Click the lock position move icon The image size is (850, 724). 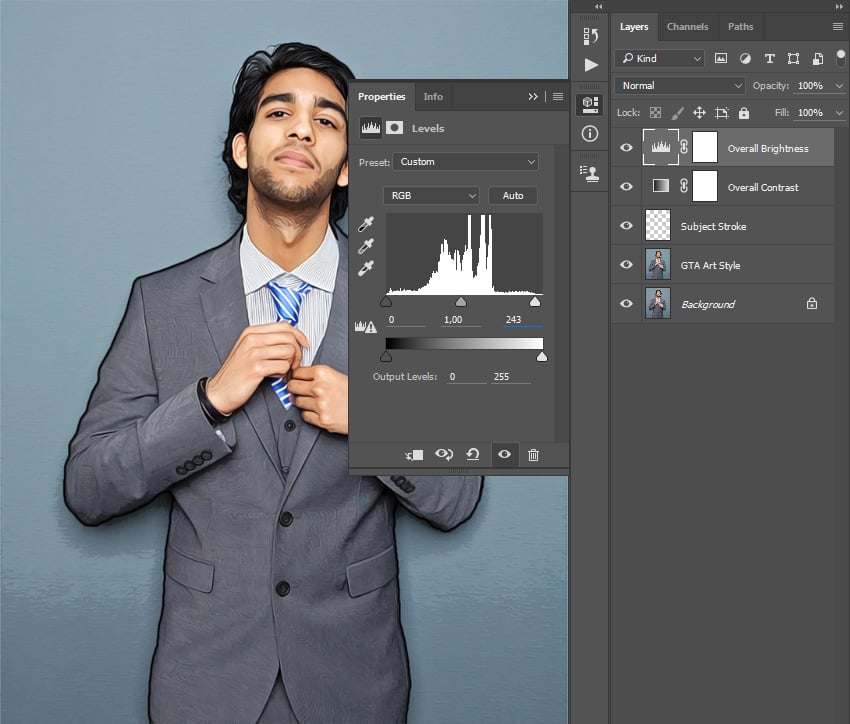[x=699, y=113]
